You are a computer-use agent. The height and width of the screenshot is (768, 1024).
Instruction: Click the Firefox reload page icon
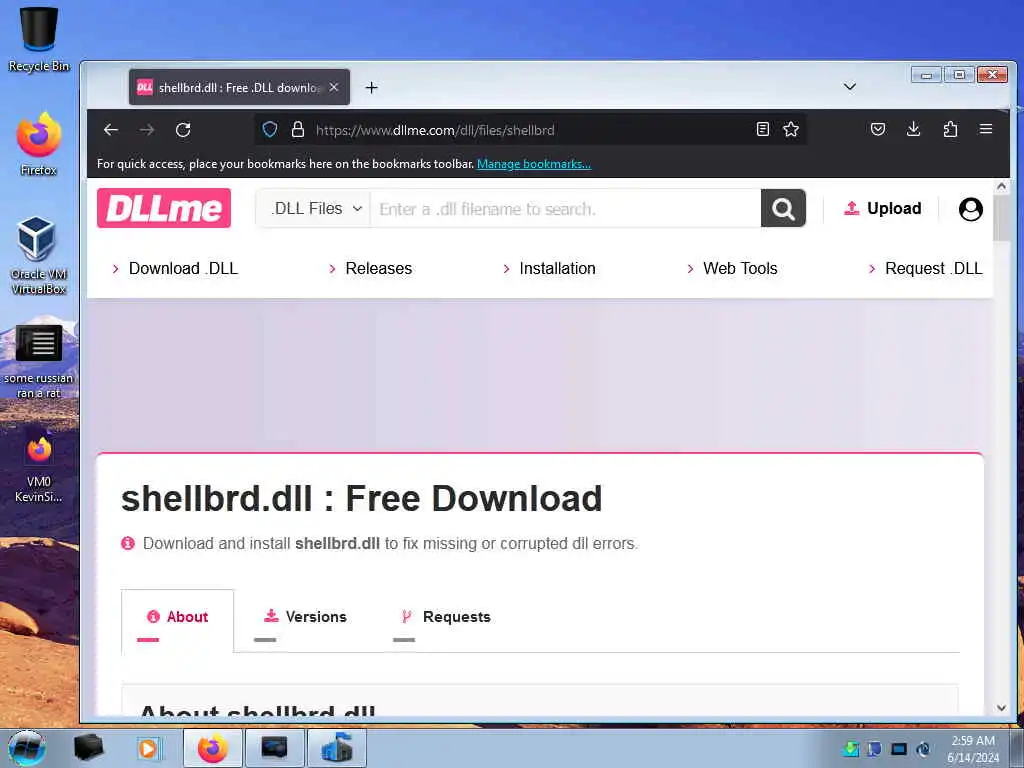[x=183, y=130]
